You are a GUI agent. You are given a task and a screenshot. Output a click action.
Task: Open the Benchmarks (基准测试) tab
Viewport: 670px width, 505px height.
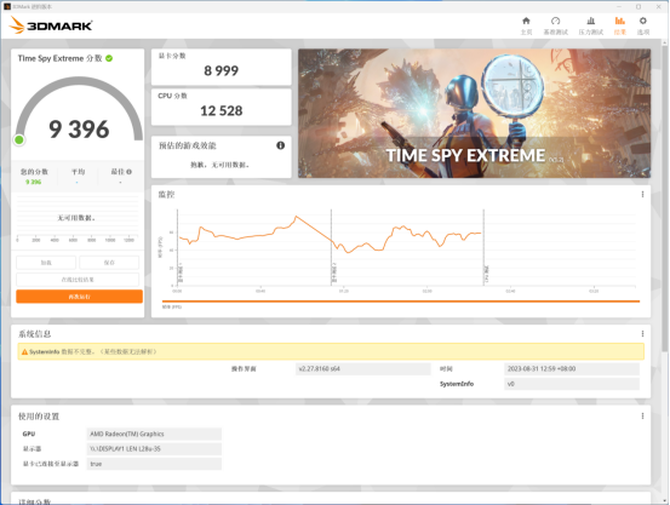click(555, 26)
